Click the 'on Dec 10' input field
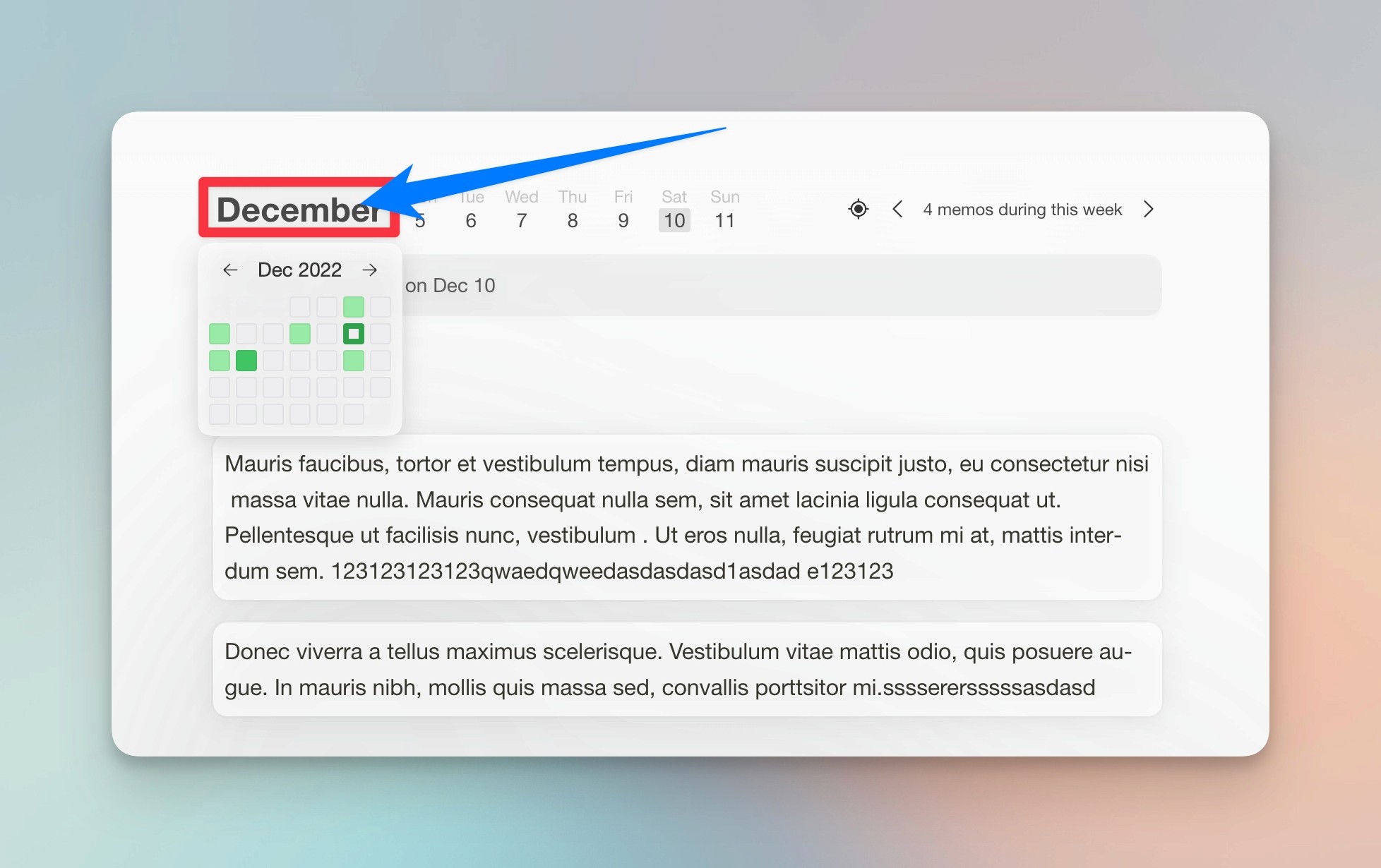Viewport: 1381px width, 868px height. 777,285
